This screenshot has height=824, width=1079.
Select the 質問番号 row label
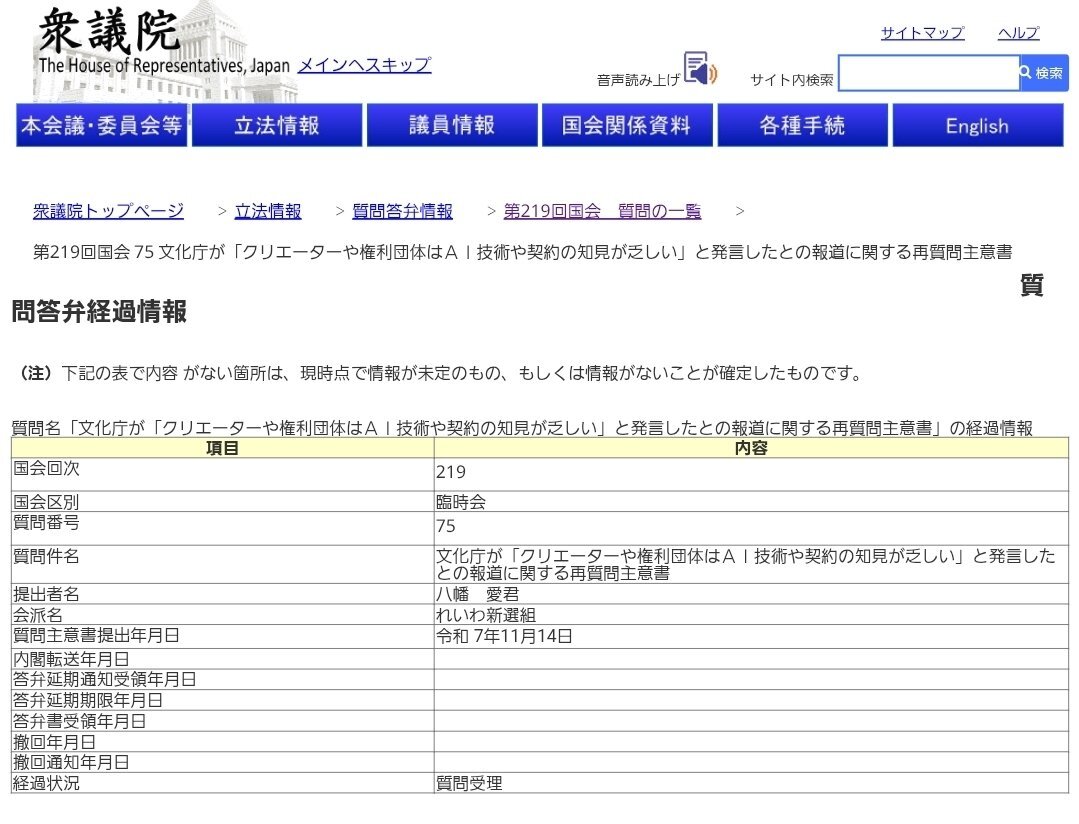coord(46,522)
